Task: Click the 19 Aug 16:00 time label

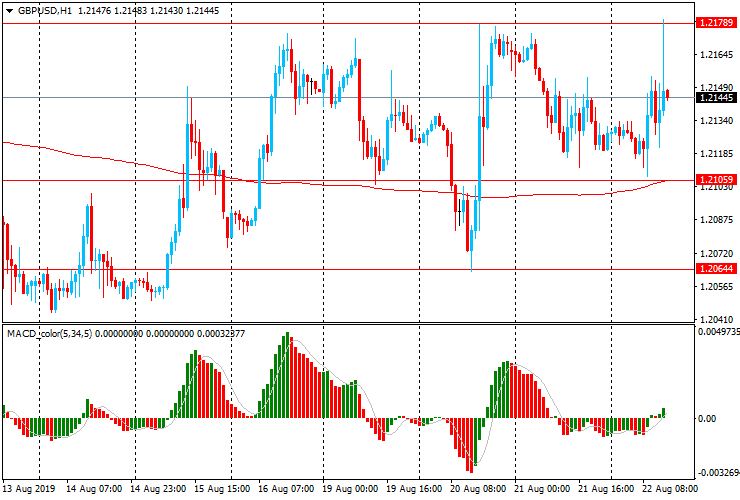Action: [x=414, y=488]
